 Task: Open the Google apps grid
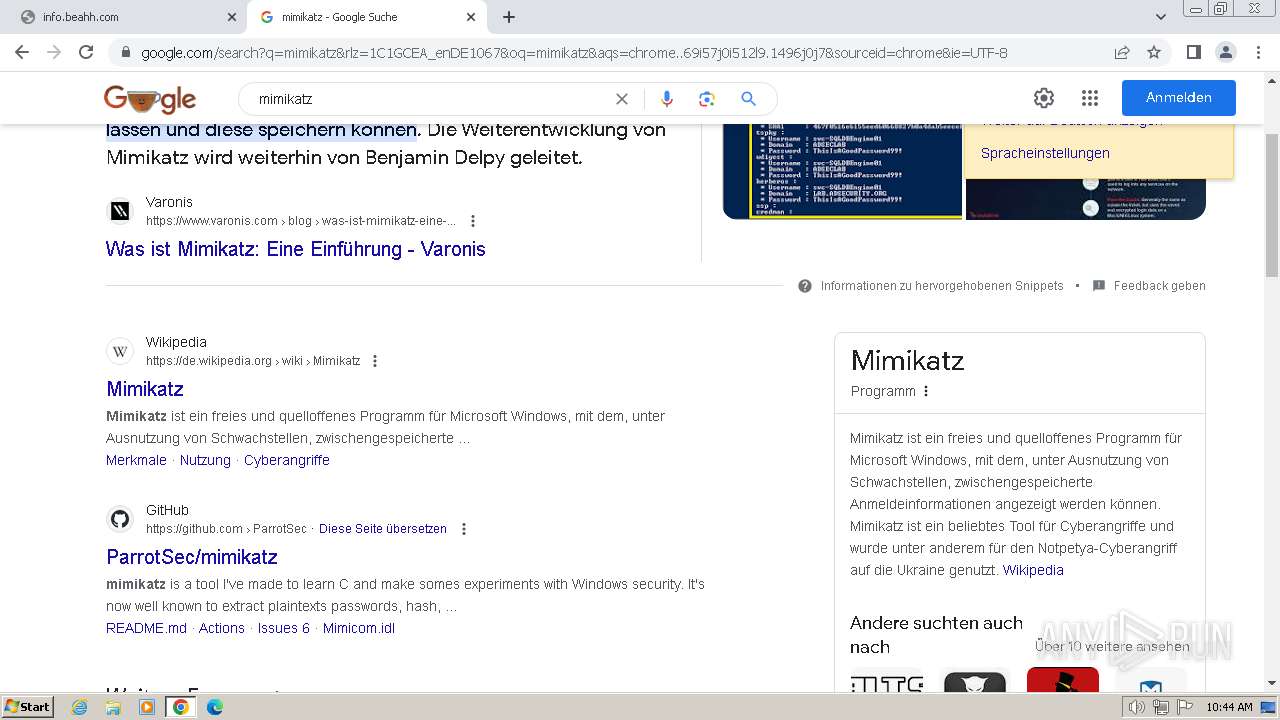click(x=1090, y=98)
